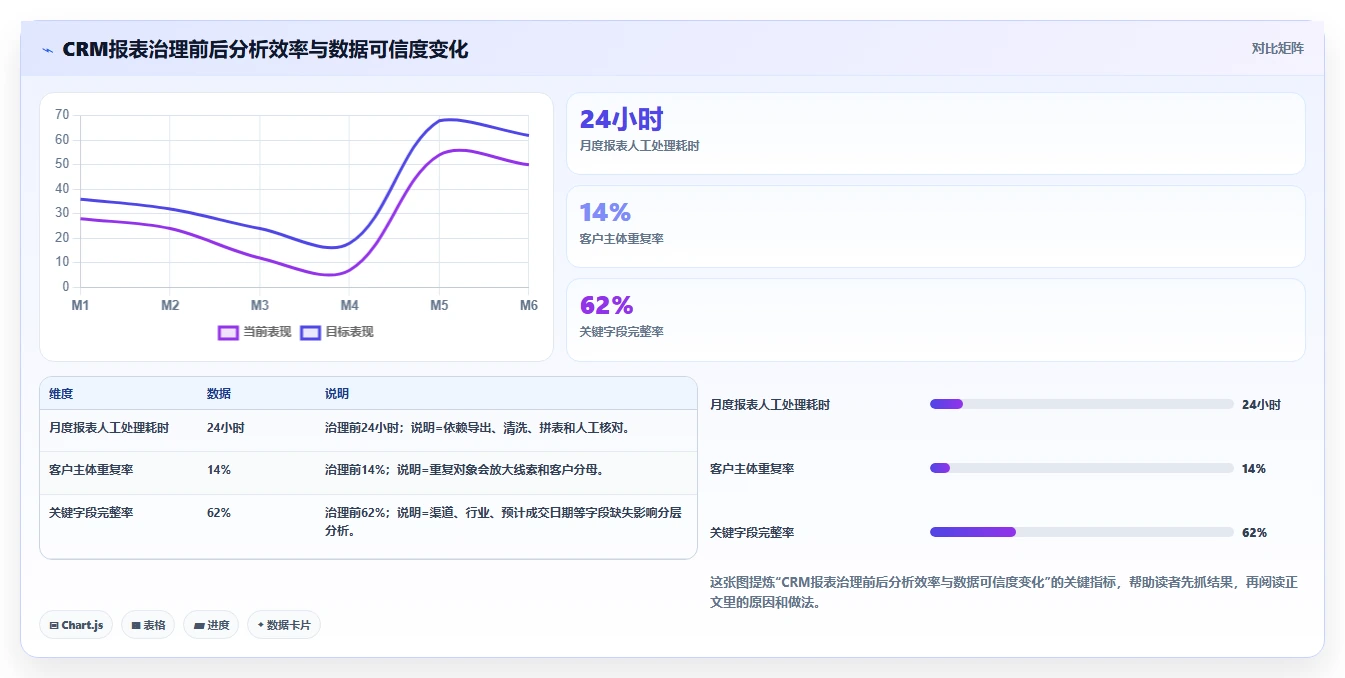
Task: Click table value 14% in 数据 column
Action: [219, 469]
